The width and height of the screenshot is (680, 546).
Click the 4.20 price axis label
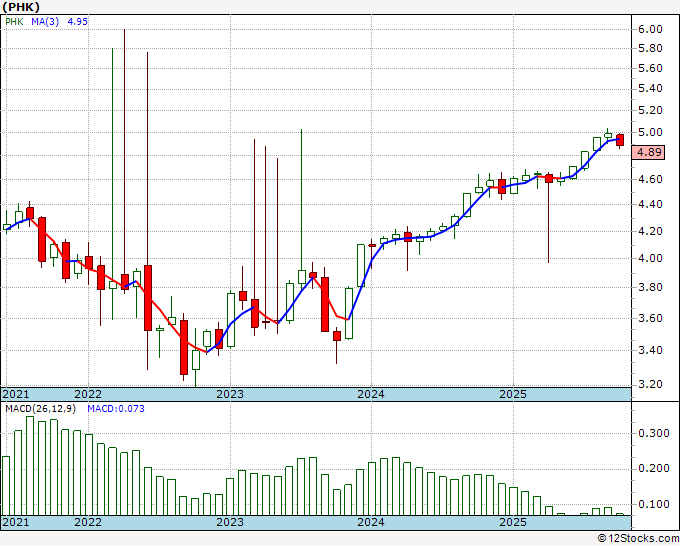(x=650, y=231)
